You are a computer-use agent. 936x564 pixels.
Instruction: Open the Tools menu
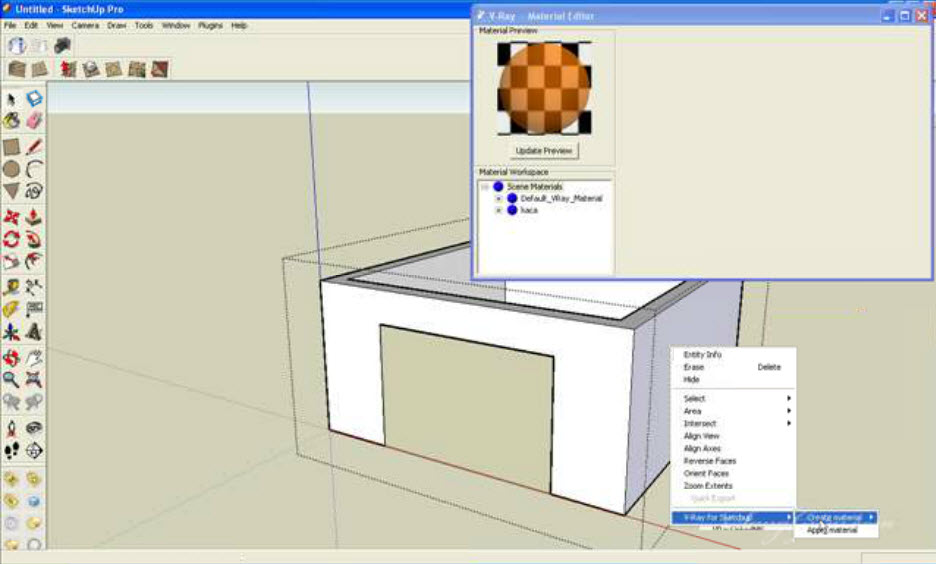[x=143, y=26]
